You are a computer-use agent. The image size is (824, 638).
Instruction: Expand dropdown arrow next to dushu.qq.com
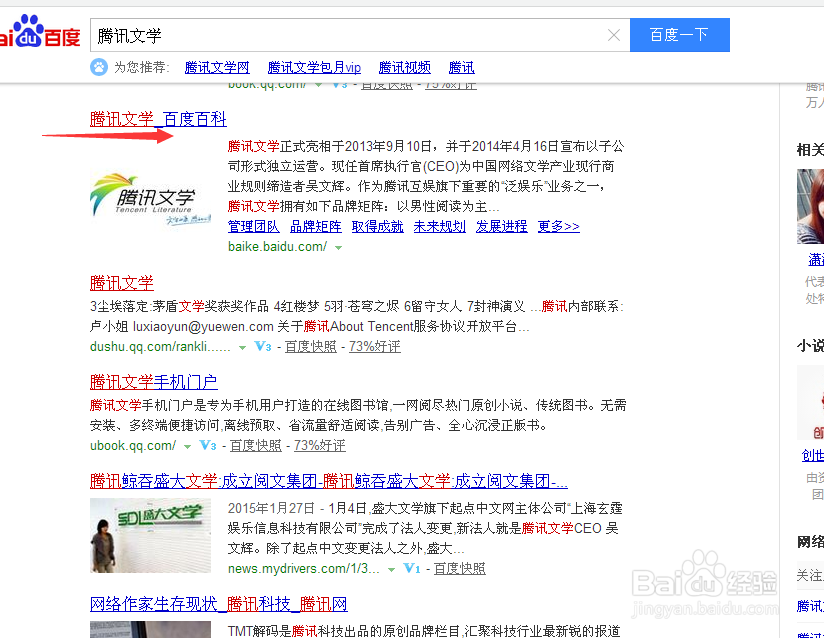(x=242, y=347)
